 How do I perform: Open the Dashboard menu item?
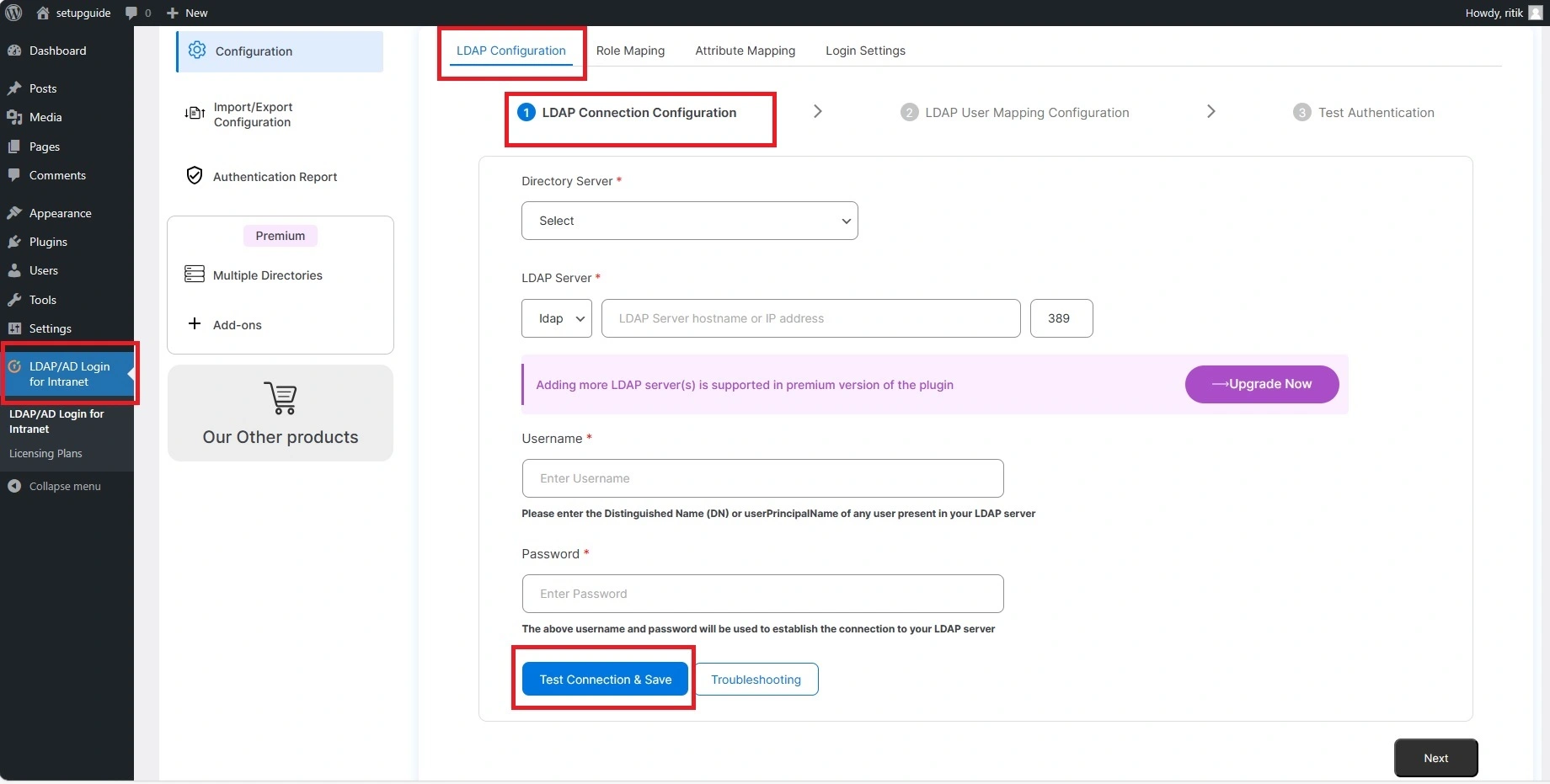tap(67, 51)
